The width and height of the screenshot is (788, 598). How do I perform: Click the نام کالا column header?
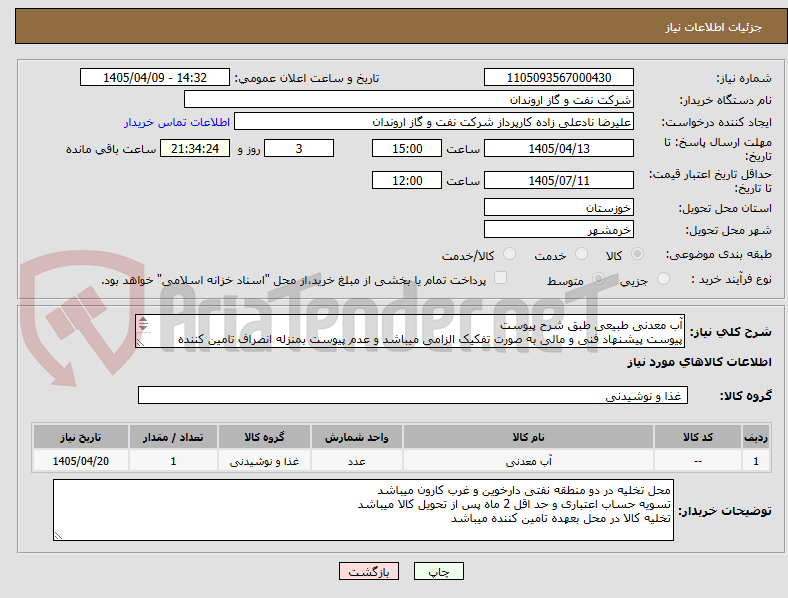[528, 437]
